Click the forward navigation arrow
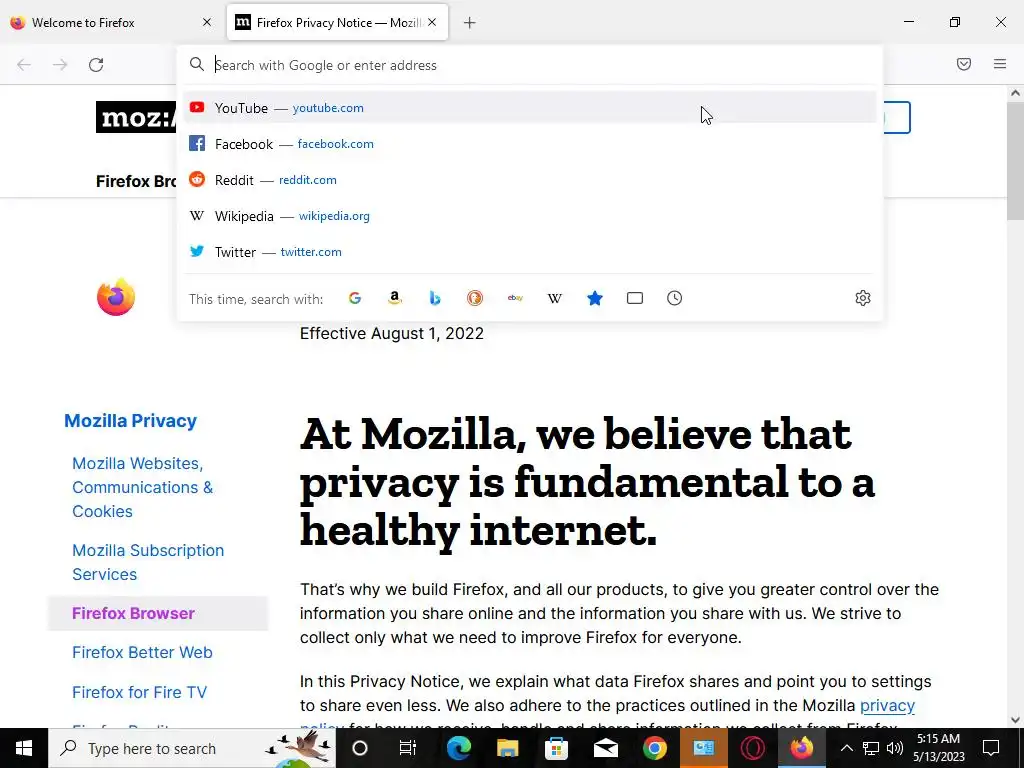Screen dimensions: 1024x768 click(60, 65)
